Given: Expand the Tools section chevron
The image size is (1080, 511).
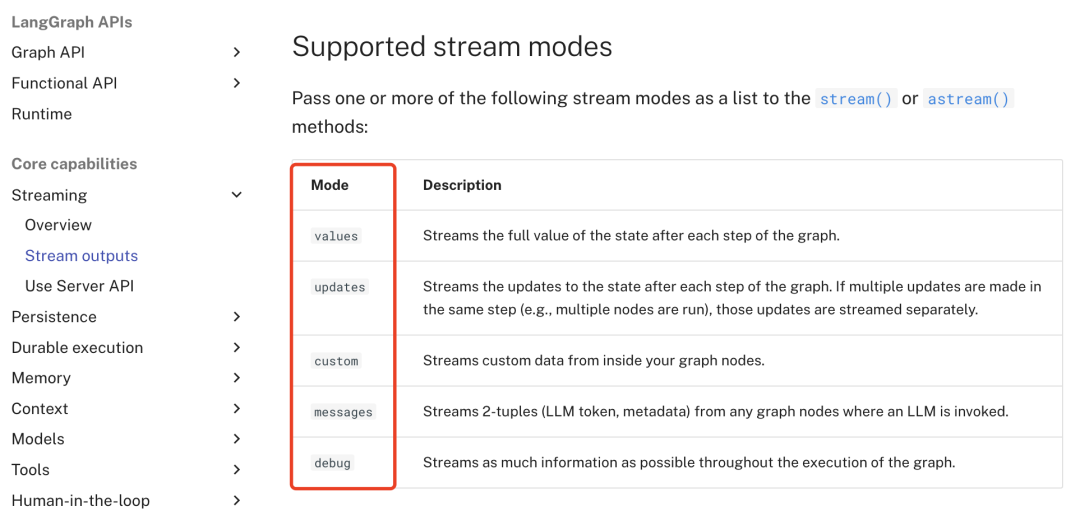Looking at the screenshot, I should coord(236,470).
